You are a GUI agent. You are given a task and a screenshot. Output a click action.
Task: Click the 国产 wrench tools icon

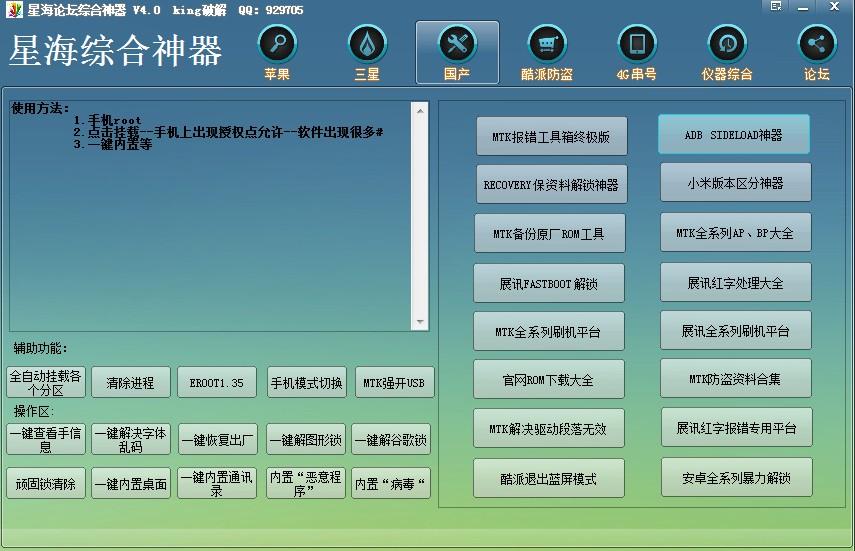(x=457, y=45)
